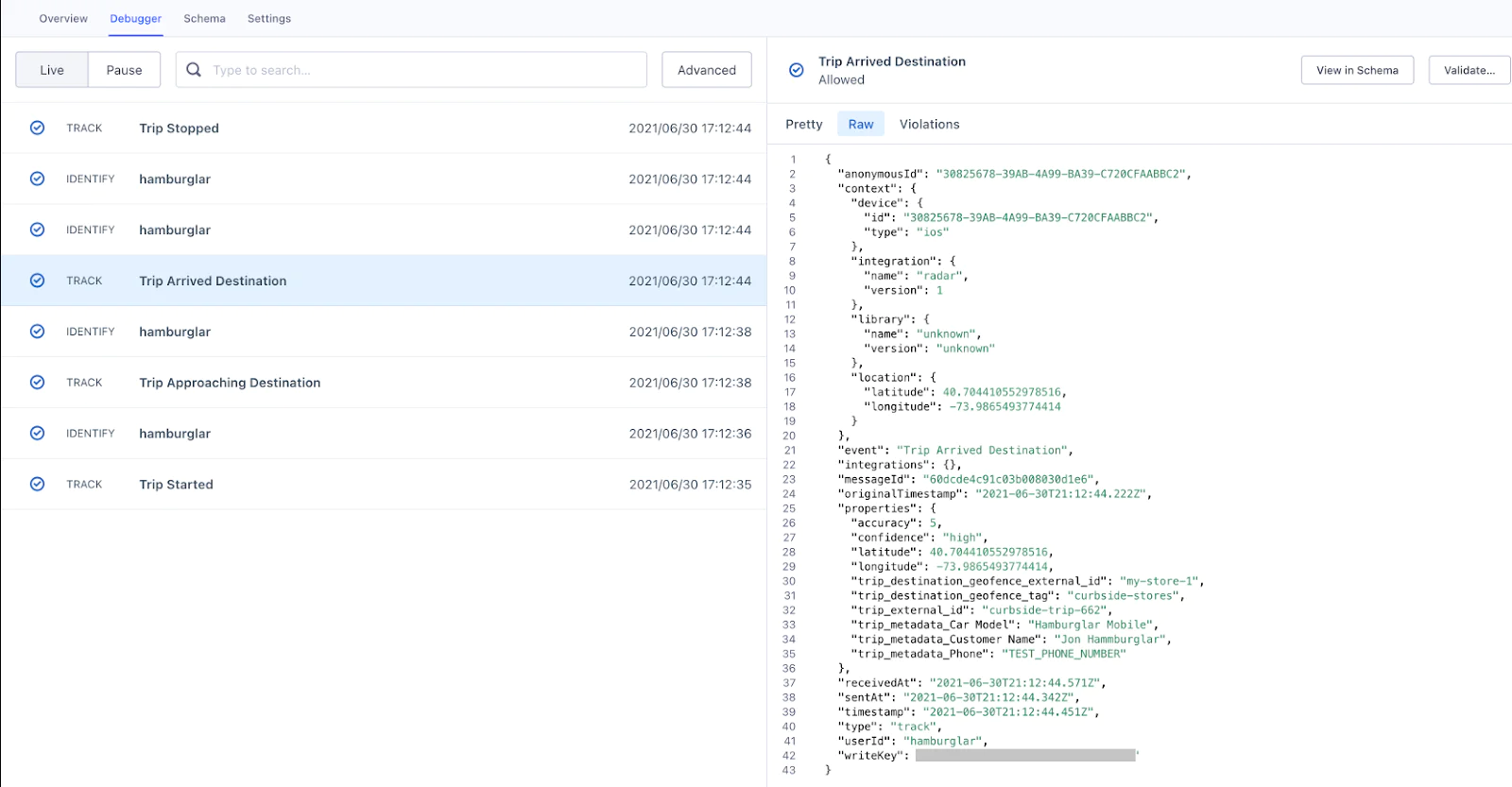Open the Schema tab
This screenshot has height=787, width=1512.
point(204,19)
